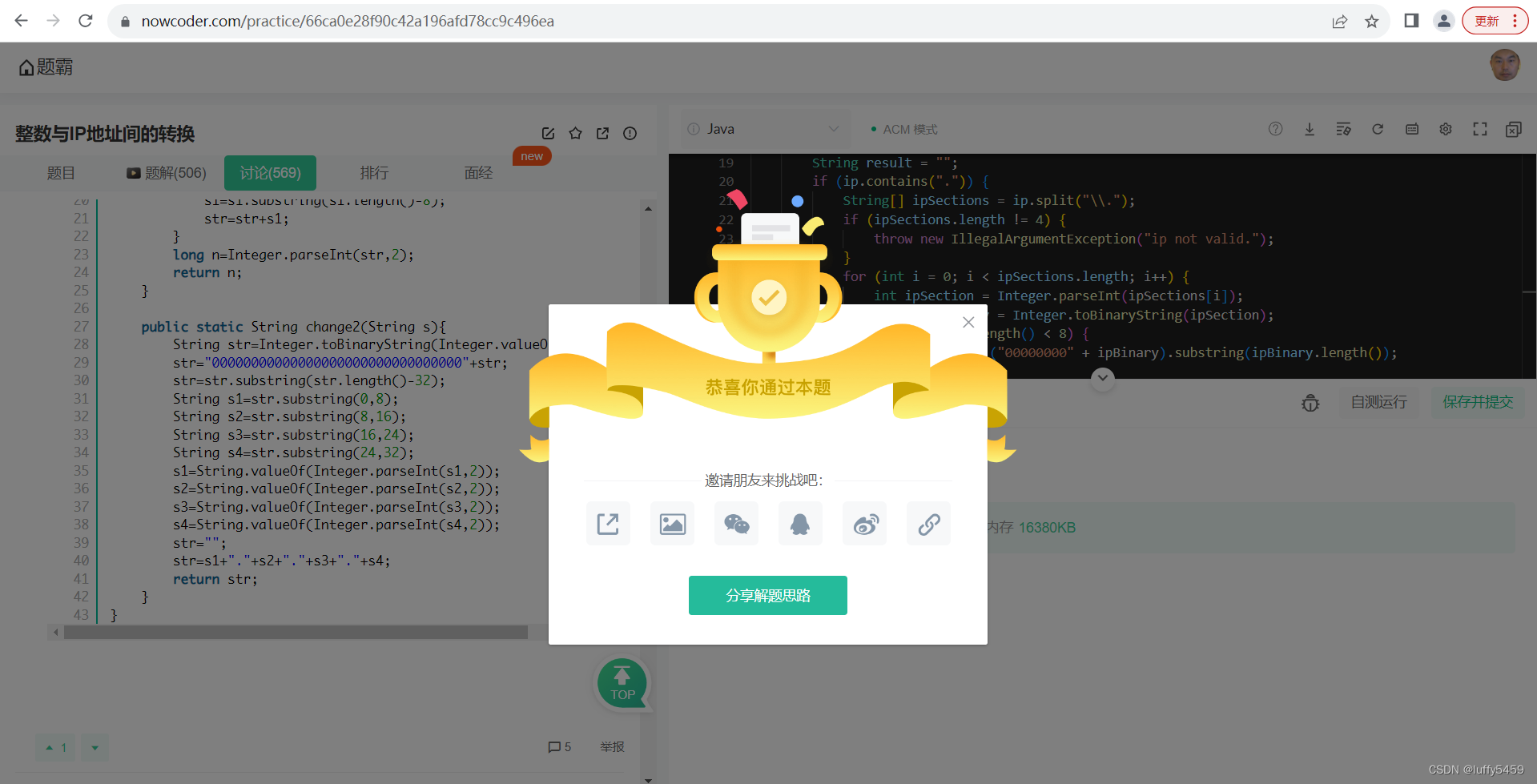Share via external link icon in popup

[608, 524]
